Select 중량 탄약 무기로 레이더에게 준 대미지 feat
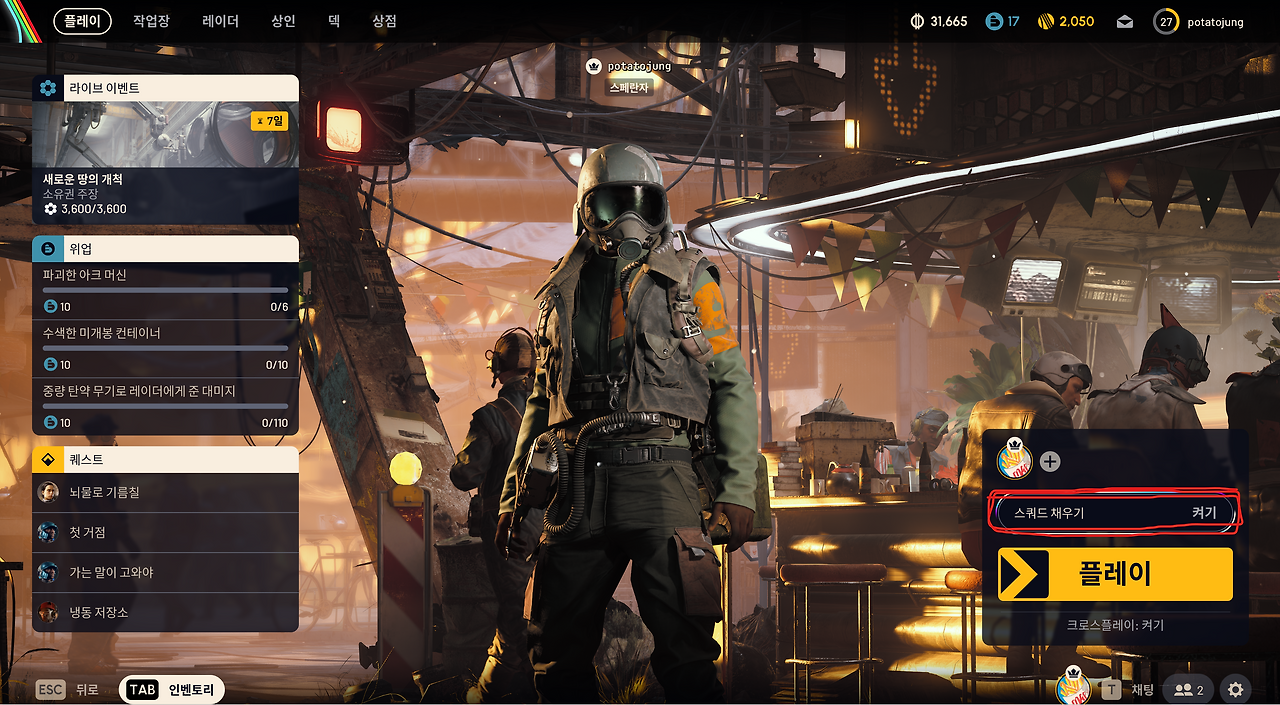1280x705 pixels. point(166,407)
